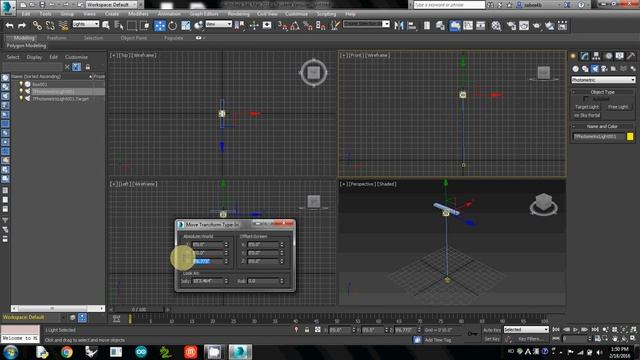
Task: Select the Geometry category in Create panel
Action: coord(576,69)
